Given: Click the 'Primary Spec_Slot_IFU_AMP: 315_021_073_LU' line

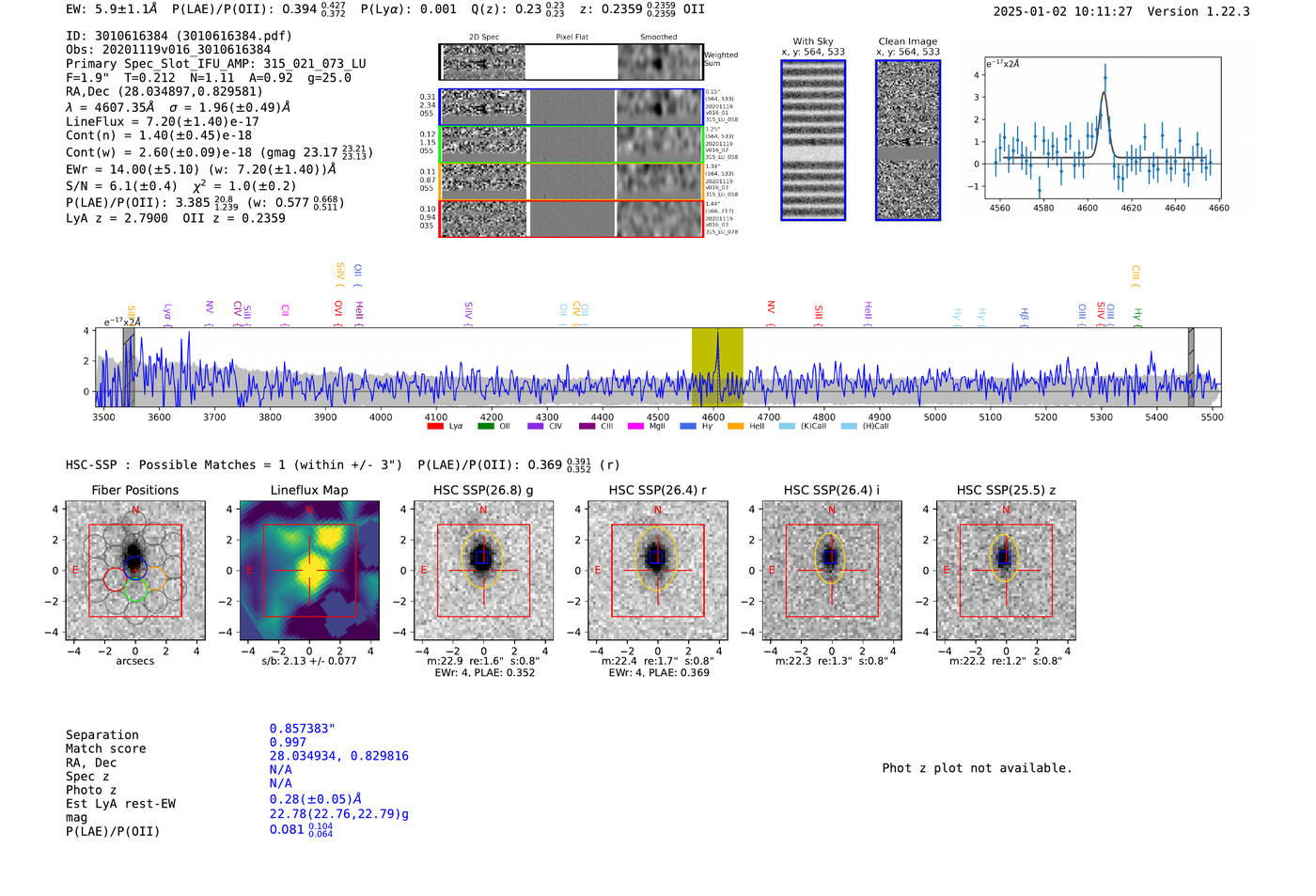Looking at the screenshot, I should point(216,64).
